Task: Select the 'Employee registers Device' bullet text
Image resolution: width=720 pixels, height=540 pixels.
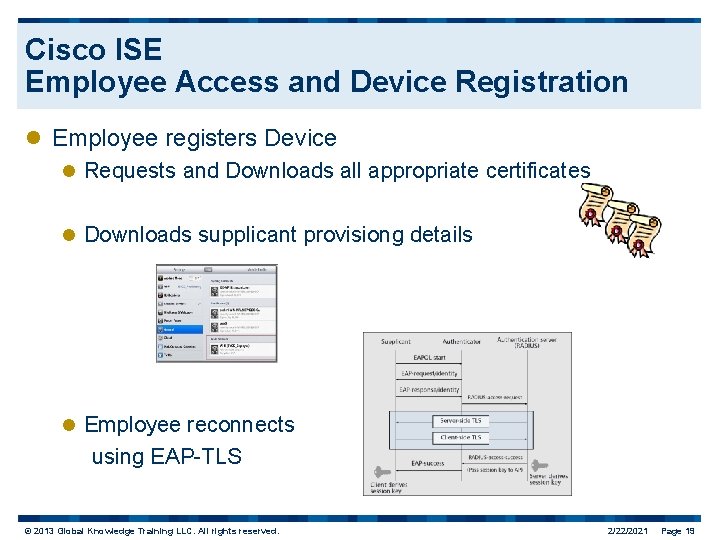Action: [194, 138]
